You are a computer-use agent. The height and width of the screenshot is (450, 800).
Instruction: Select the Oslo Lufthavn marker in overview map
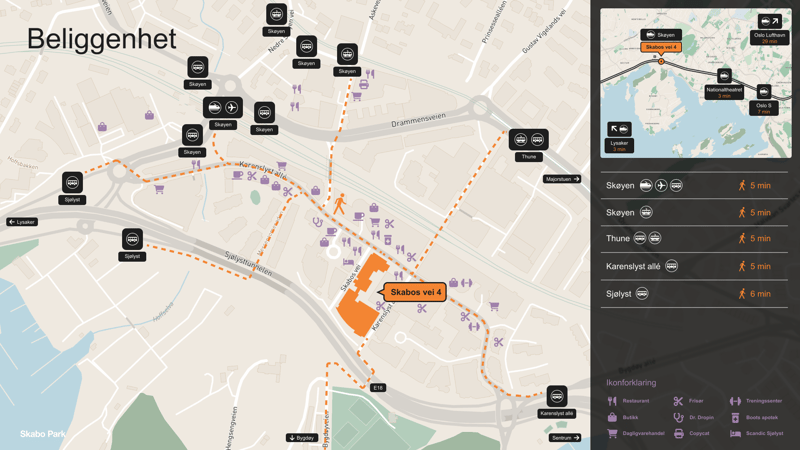click(769, 22)
